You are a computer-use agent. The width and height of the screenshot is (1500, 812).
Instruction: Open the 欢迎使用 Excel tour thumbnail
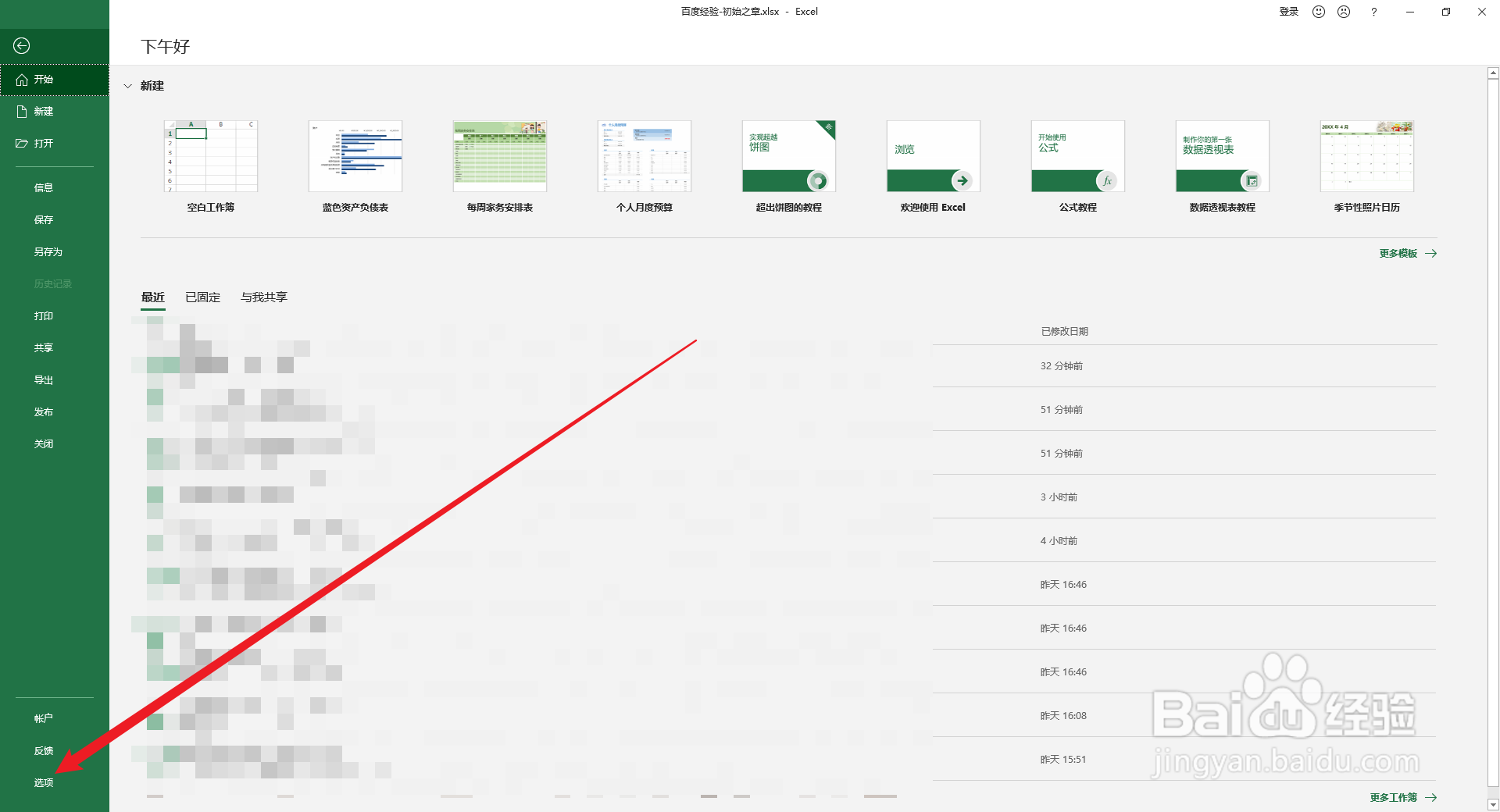click(934, 156)
